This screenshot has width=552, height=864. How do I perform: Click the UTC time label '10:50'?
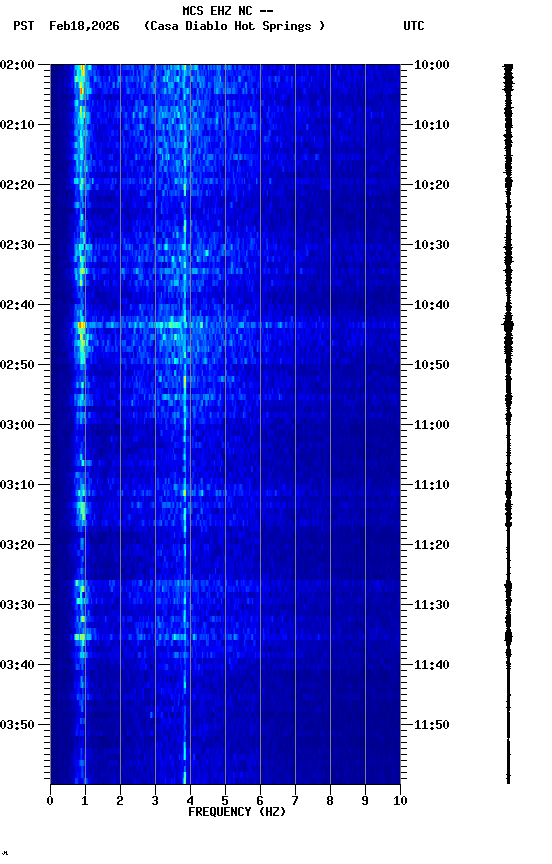pyautogui.click(x=432, y=365)
